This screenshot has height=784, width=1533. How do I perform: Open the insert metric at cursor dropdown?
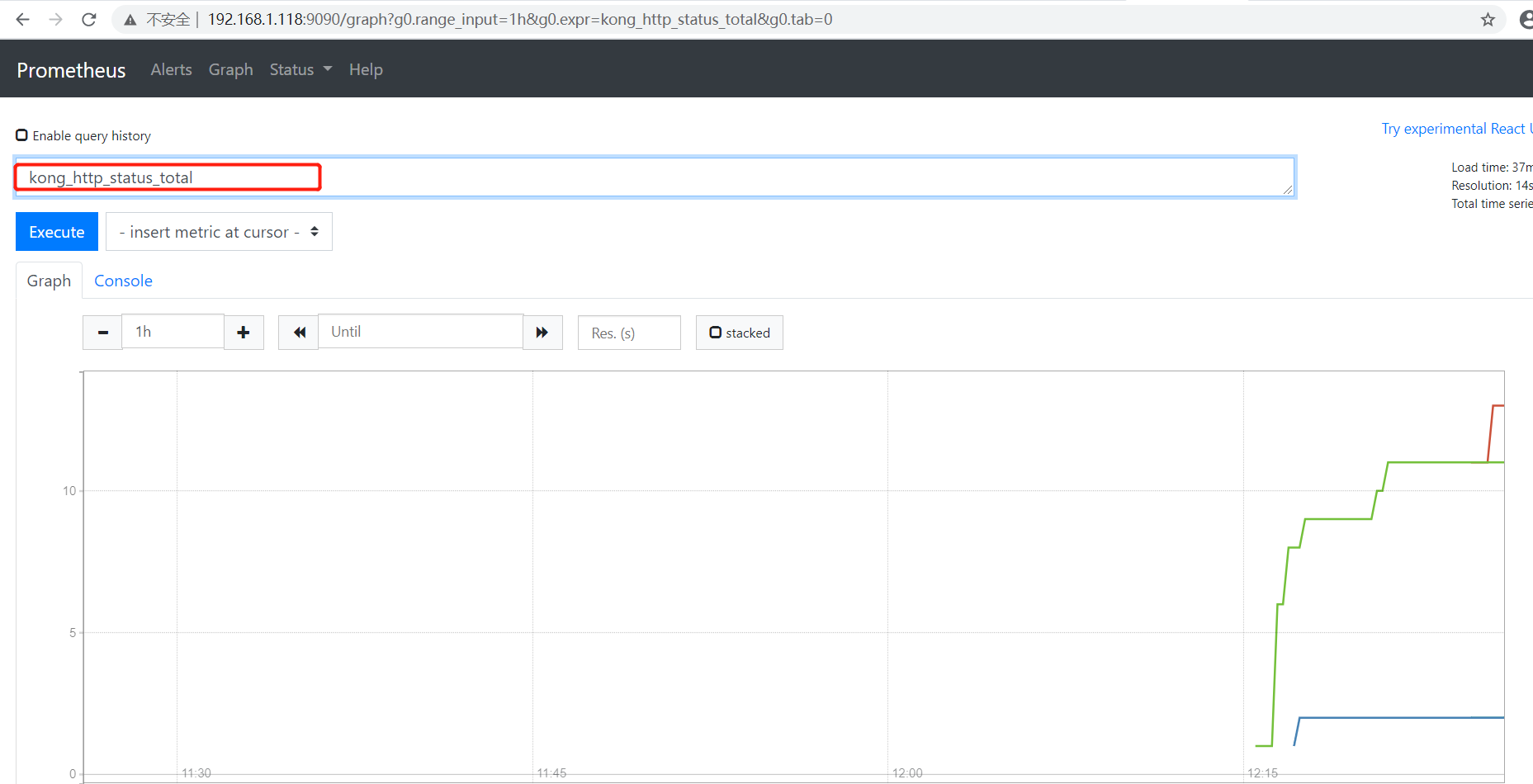218,232
